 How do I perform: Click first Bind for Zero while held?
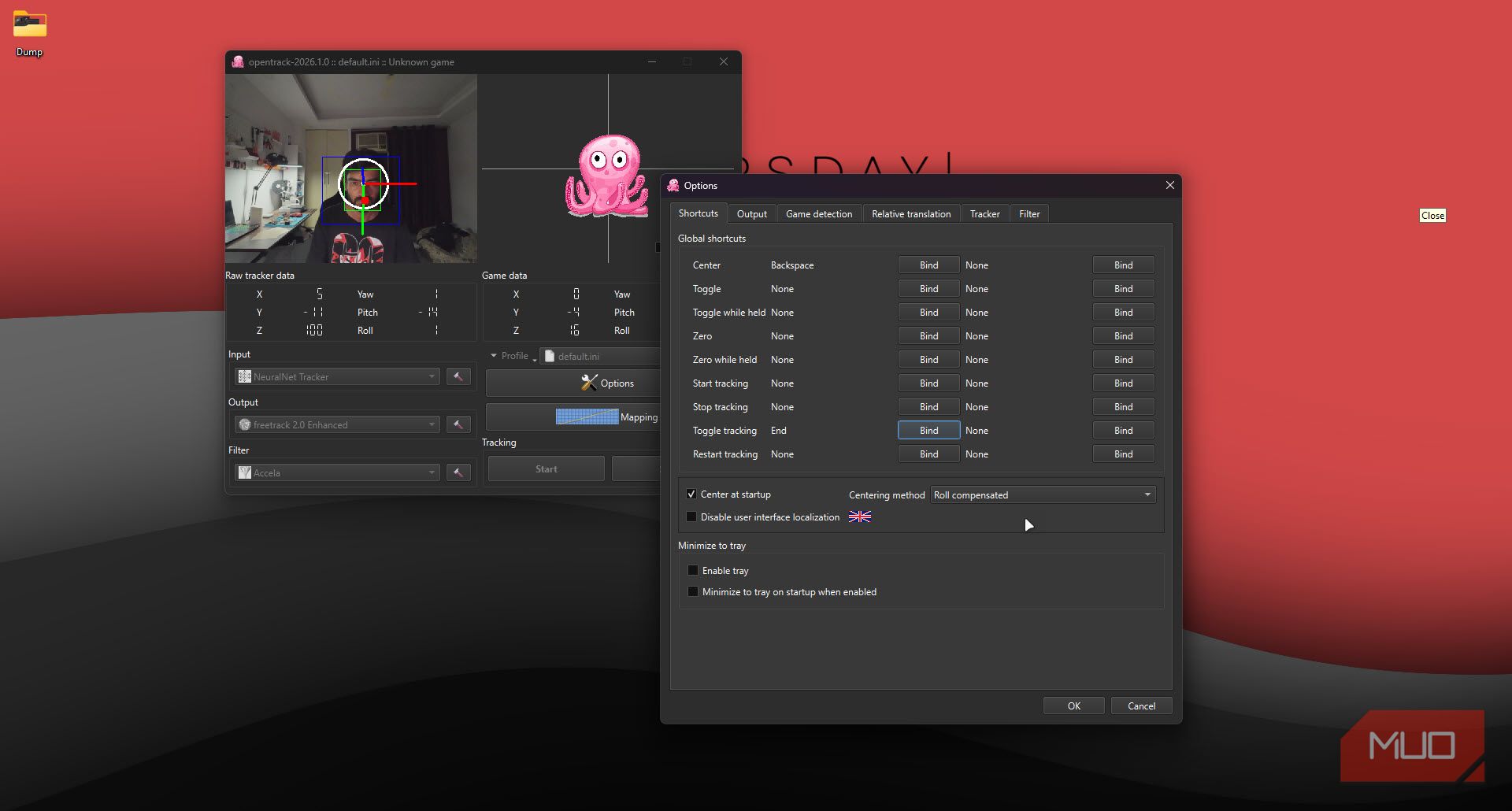tap(928, 360)
